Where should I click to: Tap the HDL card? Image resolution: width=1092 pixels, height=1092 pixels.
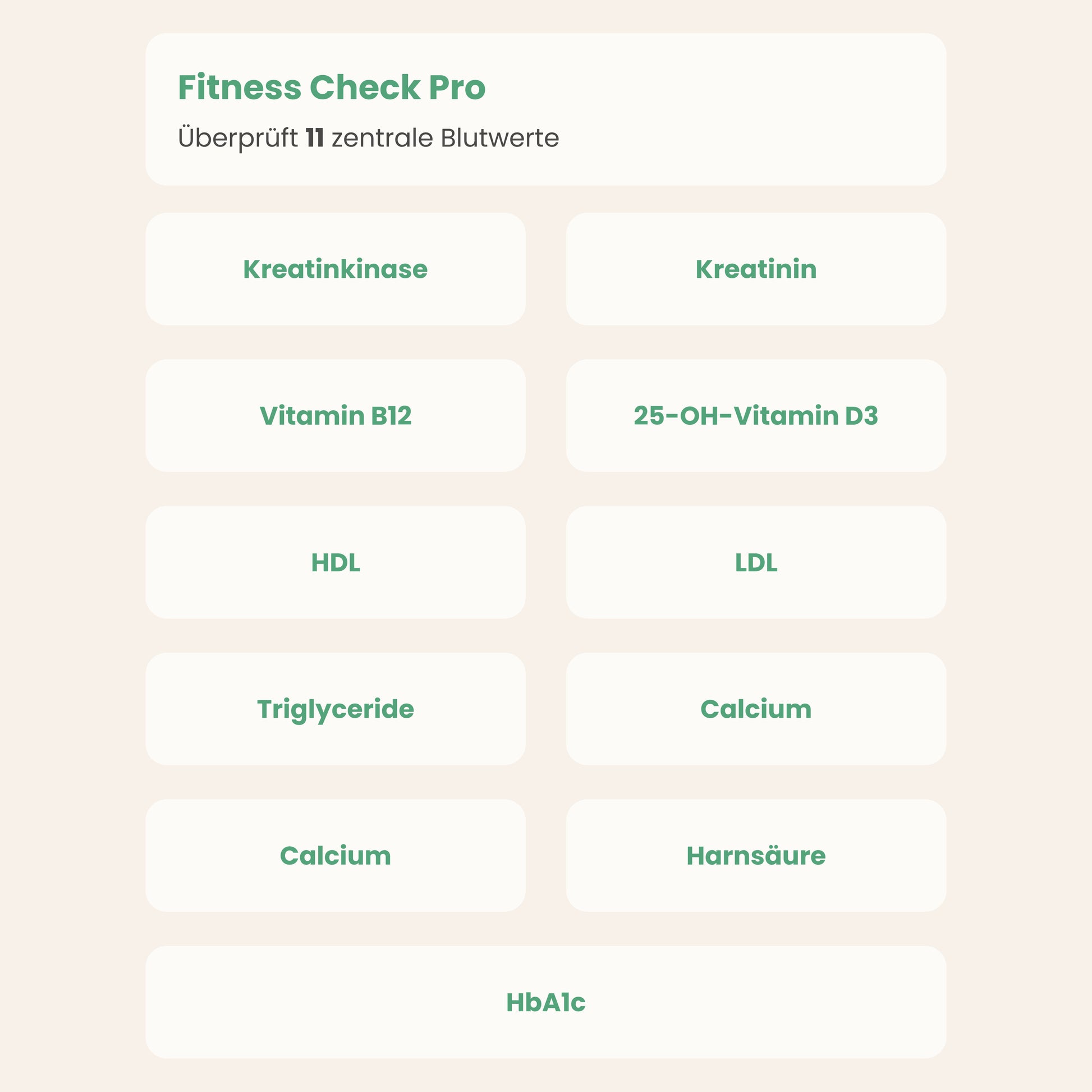coord(335,562)
